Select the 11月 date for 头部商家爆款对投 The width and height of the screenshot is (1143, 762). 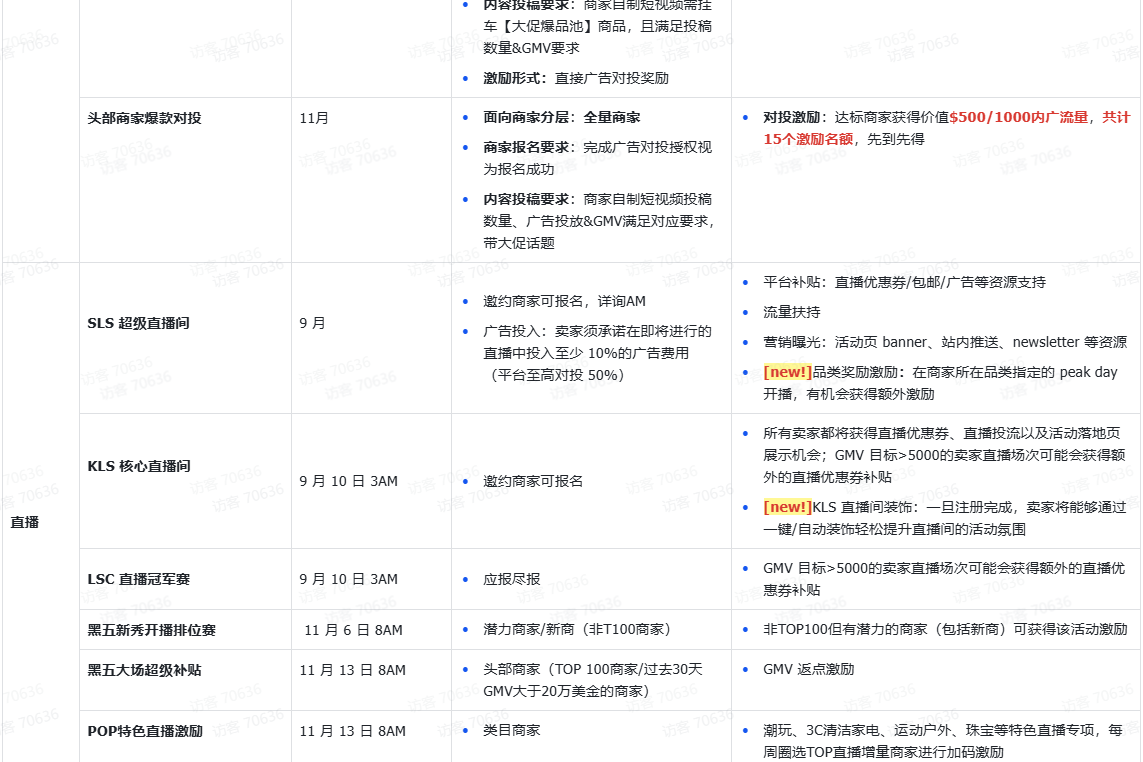click(x=314, y=118)
